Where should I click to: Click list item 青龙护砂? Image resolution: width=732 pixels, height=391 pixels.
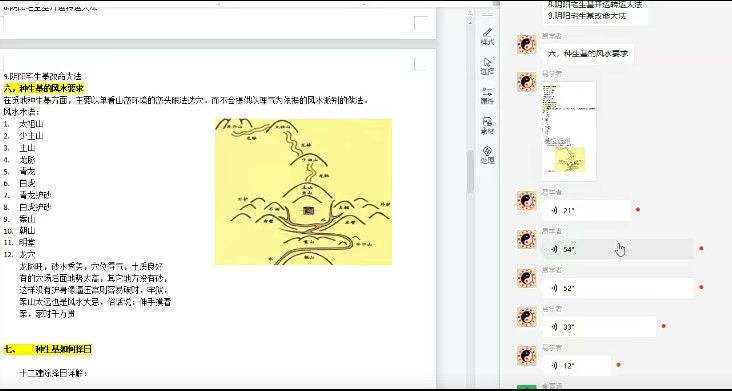(x=35, y=195)
